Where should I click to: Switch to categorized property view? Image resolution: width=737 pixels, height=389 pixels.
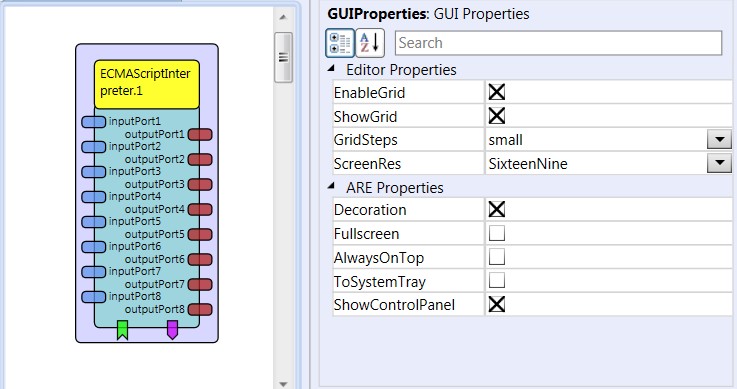(340, 43)
